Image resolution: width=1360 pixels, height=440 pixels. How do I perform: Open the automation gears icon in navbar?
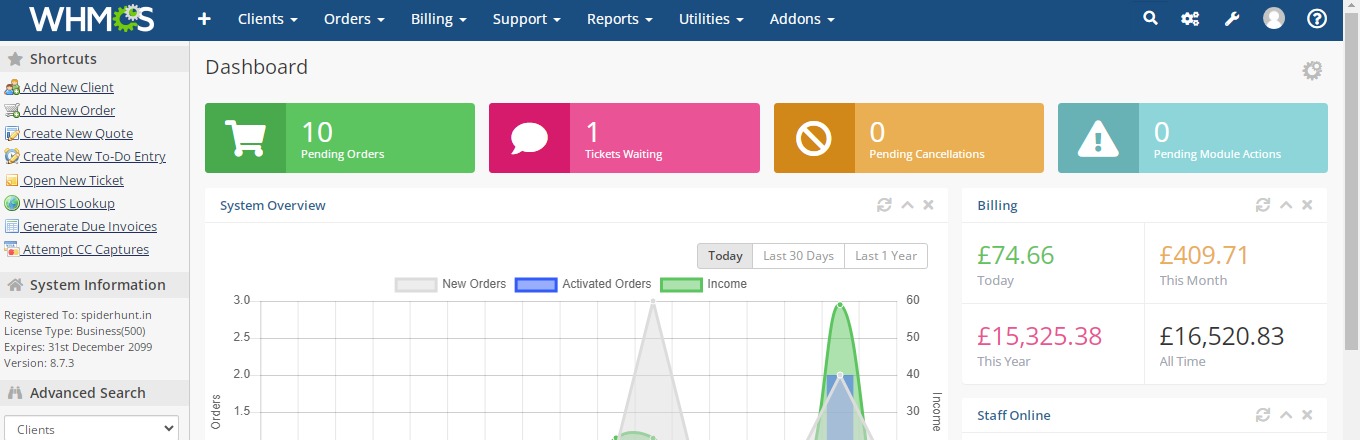tap(1190, 19)
